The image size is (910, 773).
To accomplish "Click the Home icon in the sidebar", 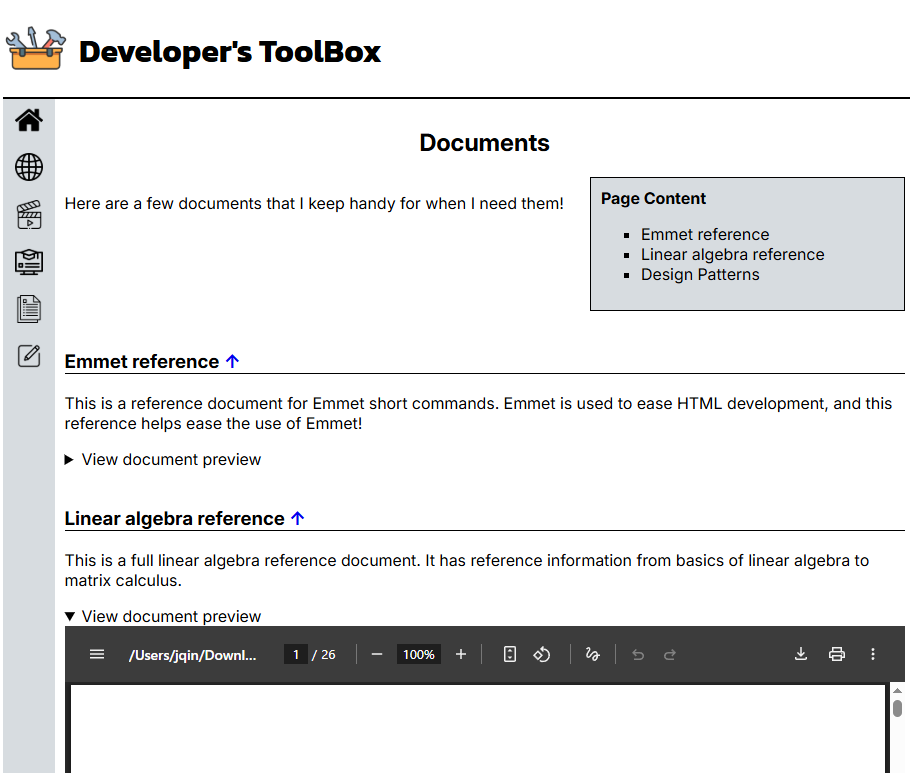I will click(29, 120).
